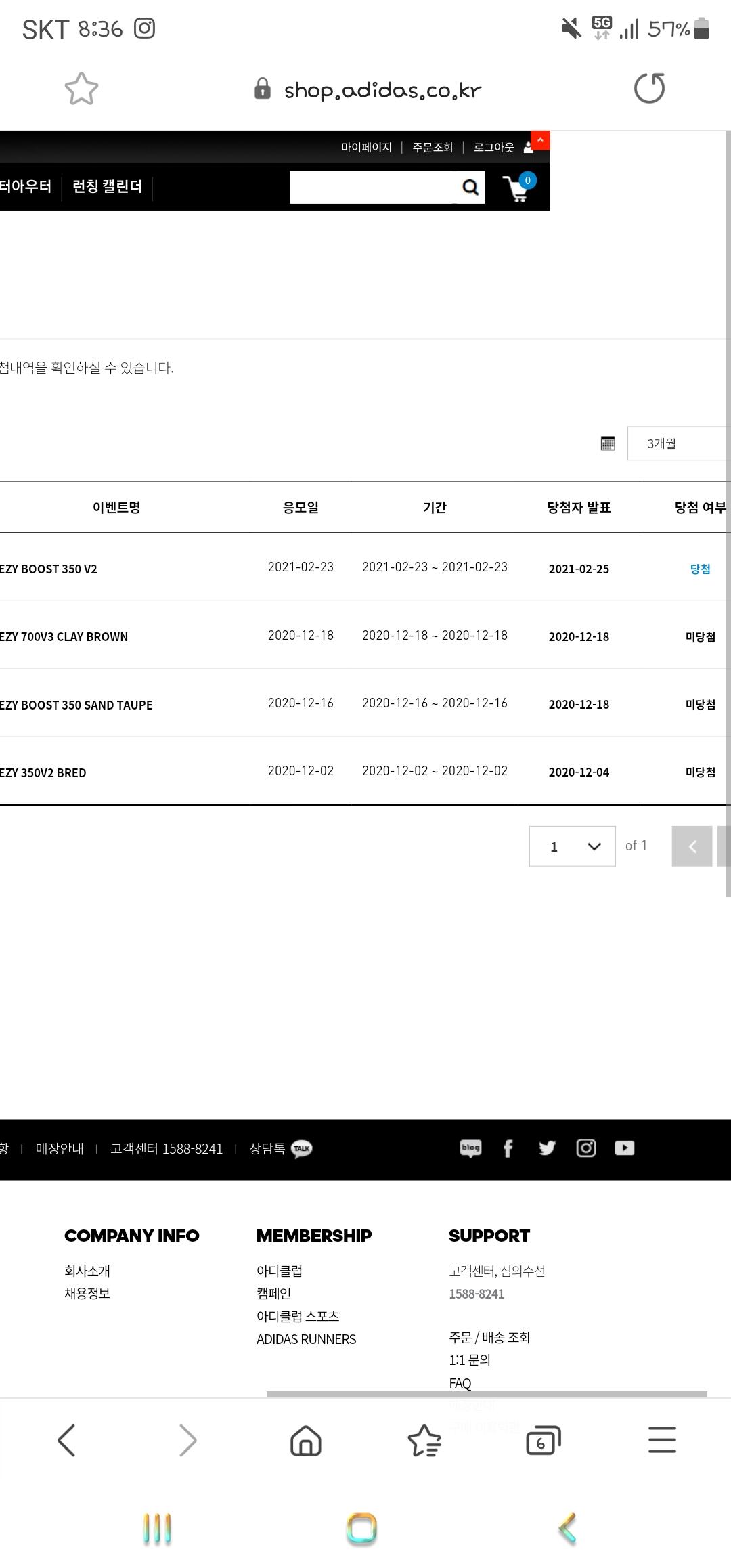Open adidas YouTube icon
731x1568 pixels.
(625, 1148)
